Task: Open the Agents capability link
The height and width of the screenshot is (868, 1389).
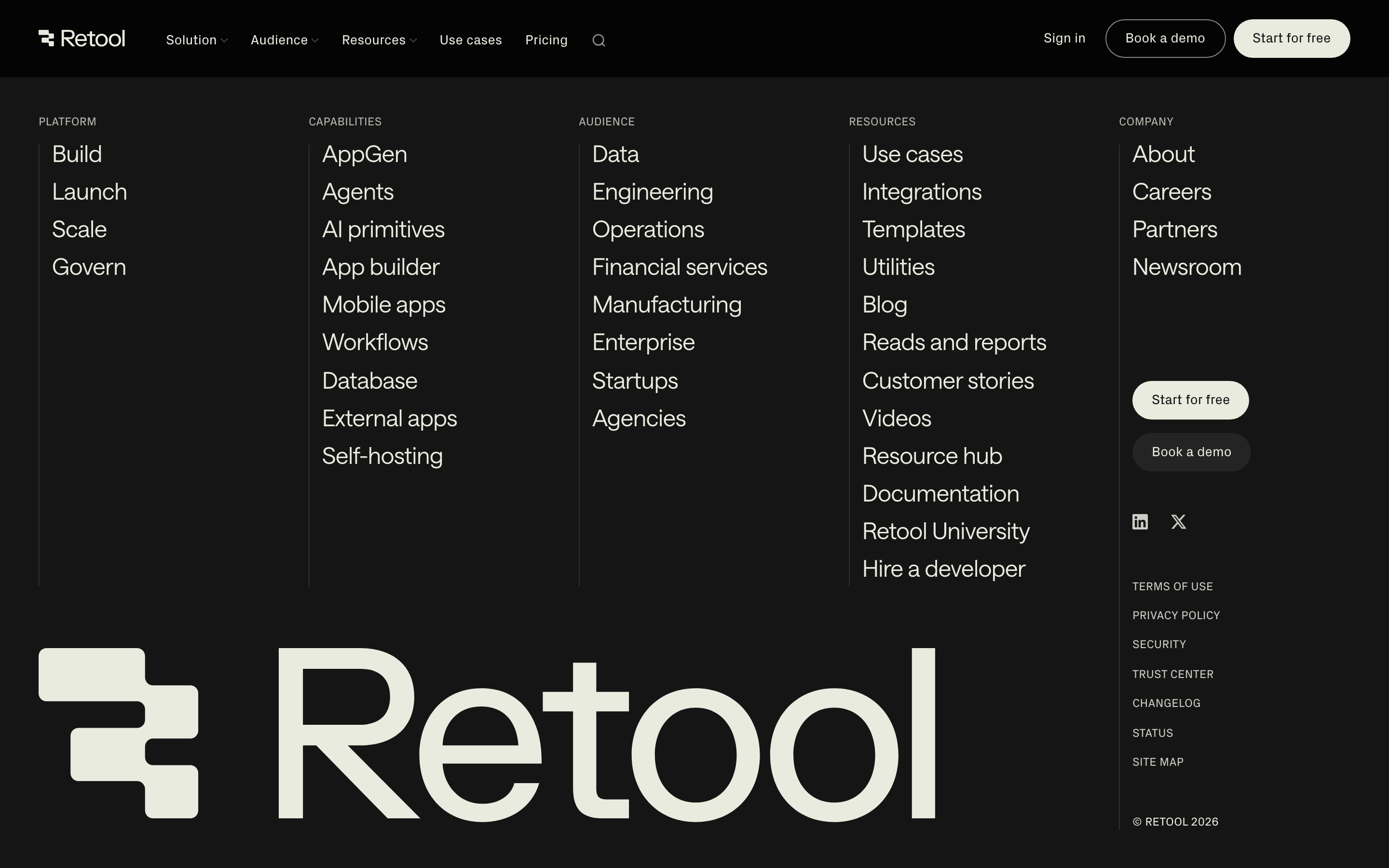Action: point(357,192)
